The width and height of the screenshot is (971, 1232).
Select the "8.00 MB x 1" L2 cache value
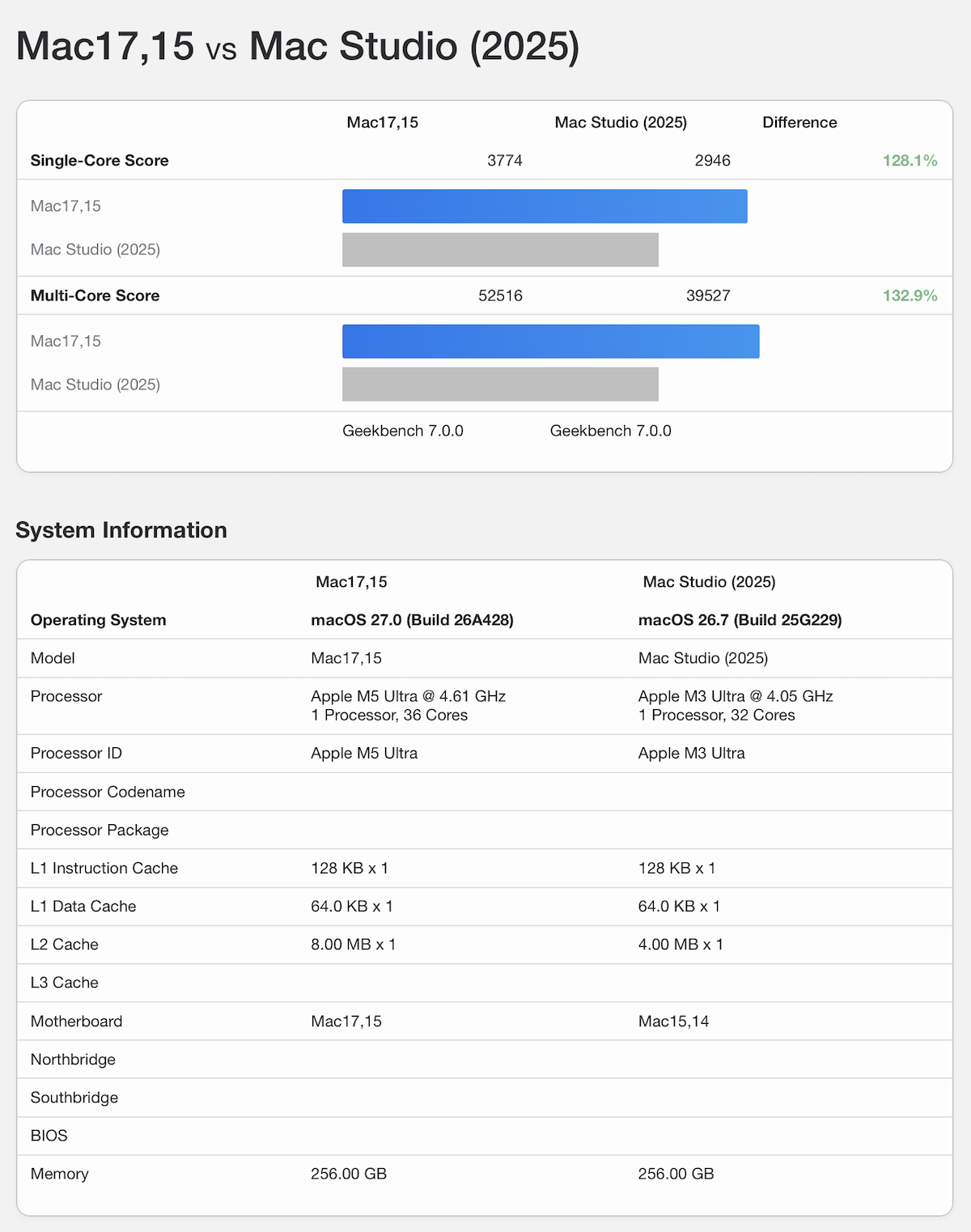(354, 944)
